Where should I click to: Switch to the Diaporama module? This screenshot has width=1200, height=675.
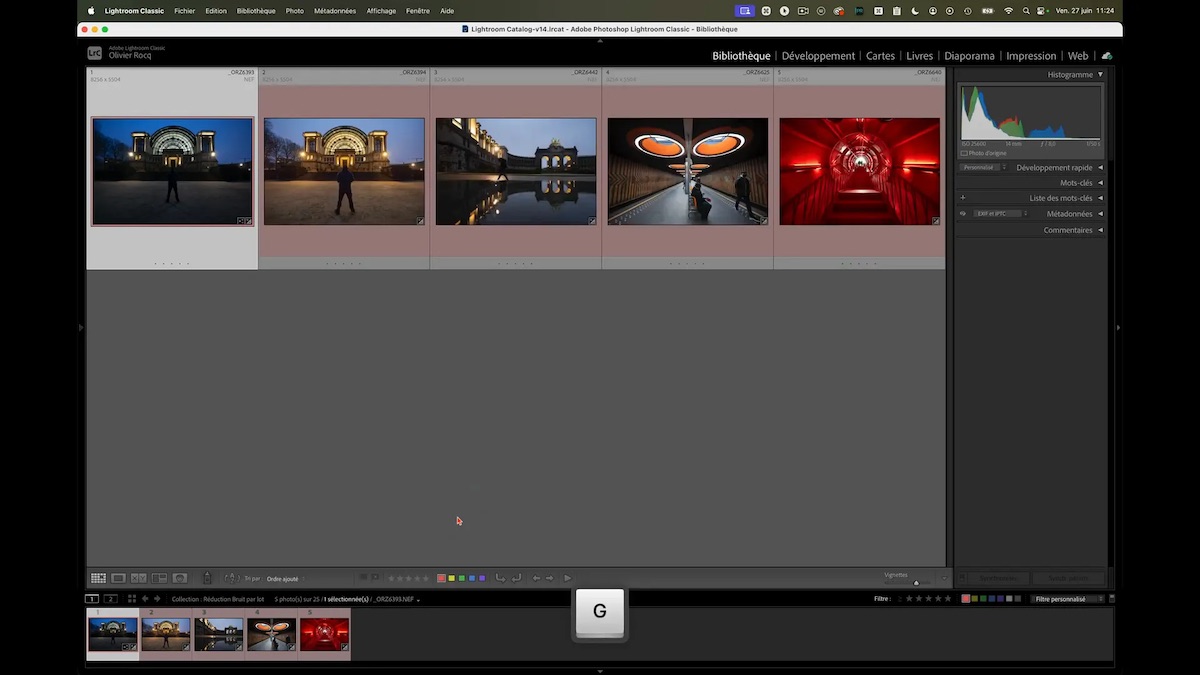[969, 56]
